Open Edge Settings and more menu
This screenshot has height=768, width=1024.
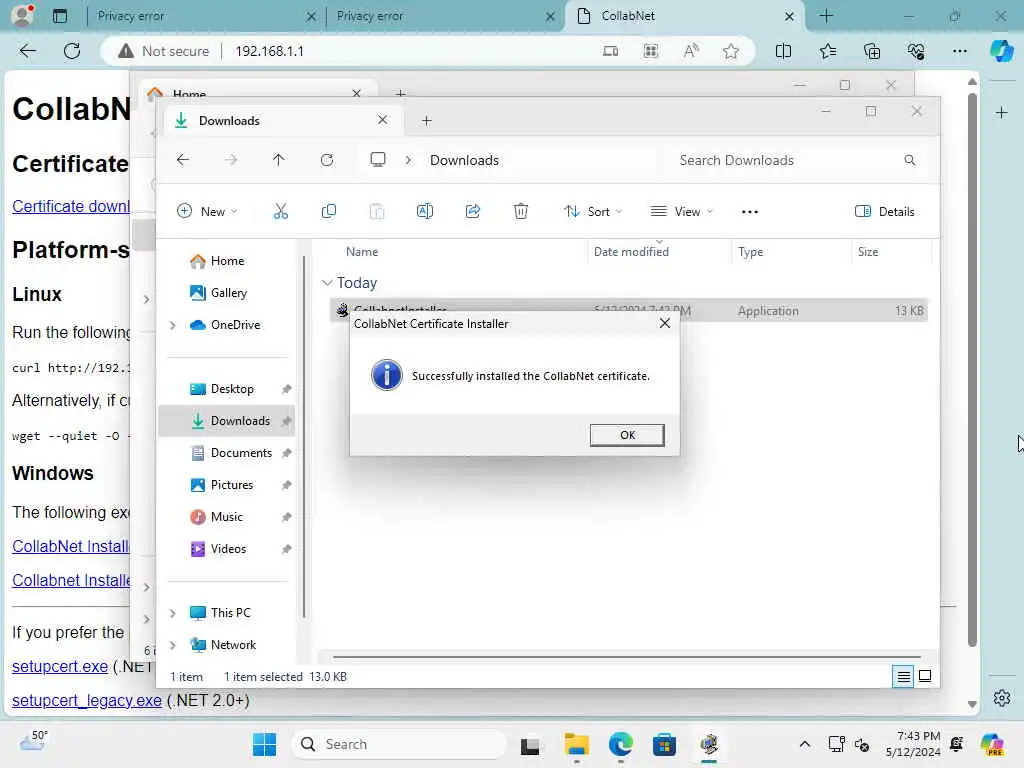click(x=959, y=51)
